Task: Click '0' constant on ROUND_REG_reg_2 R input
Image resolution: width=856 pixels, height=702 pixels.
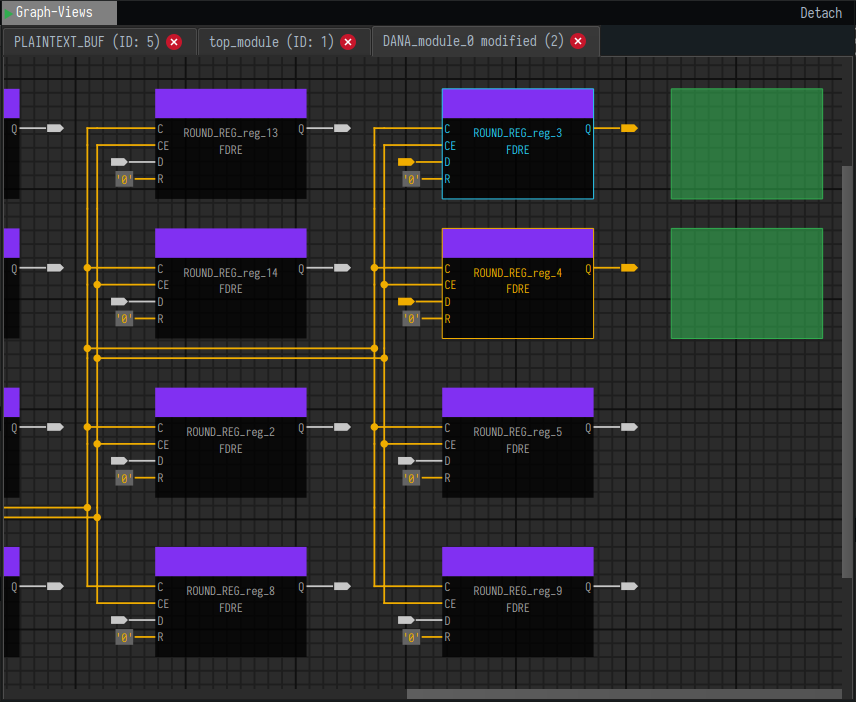Action: coord(124,478)
